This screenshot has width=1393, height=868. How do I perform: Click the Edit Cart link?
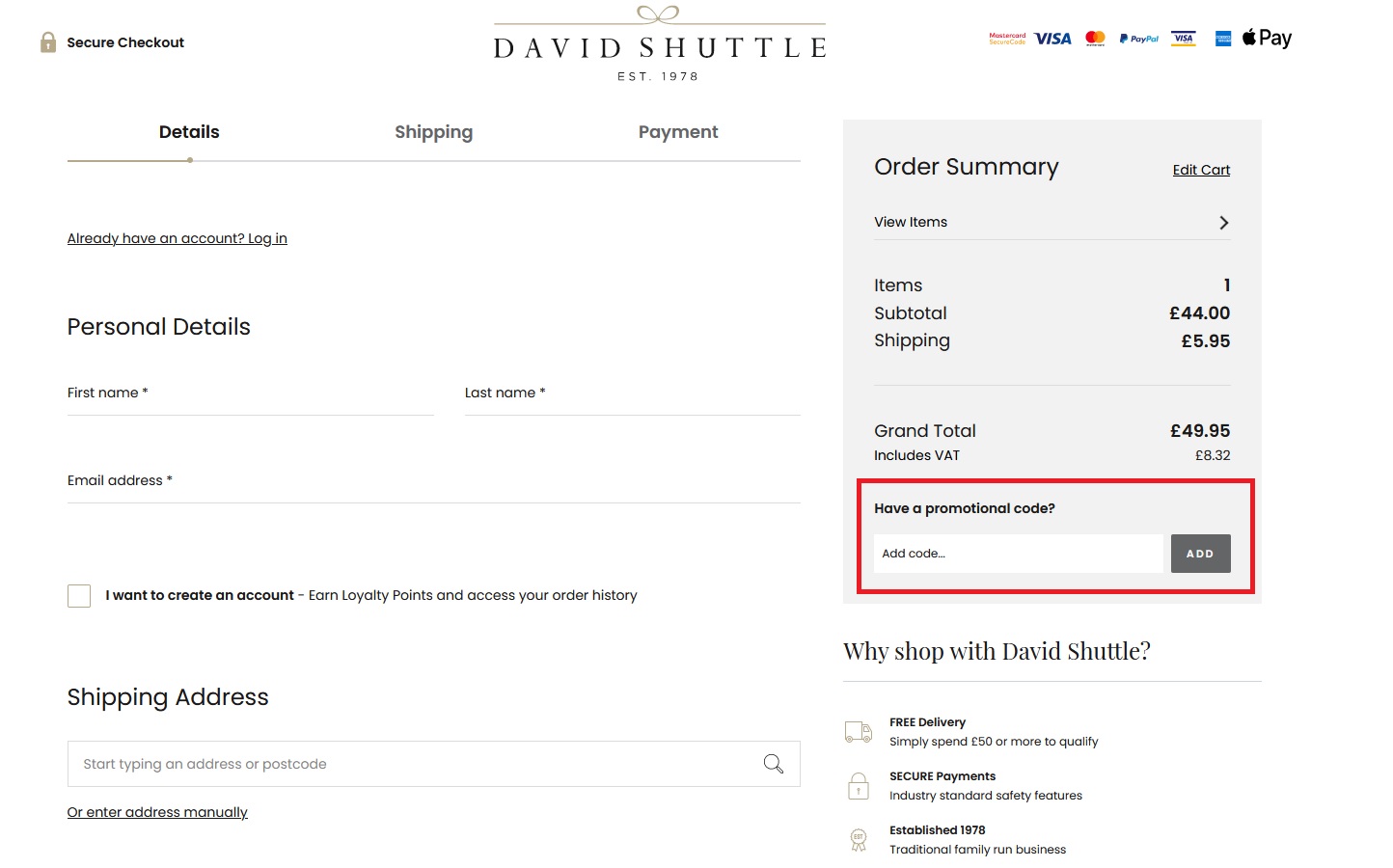1201,170
